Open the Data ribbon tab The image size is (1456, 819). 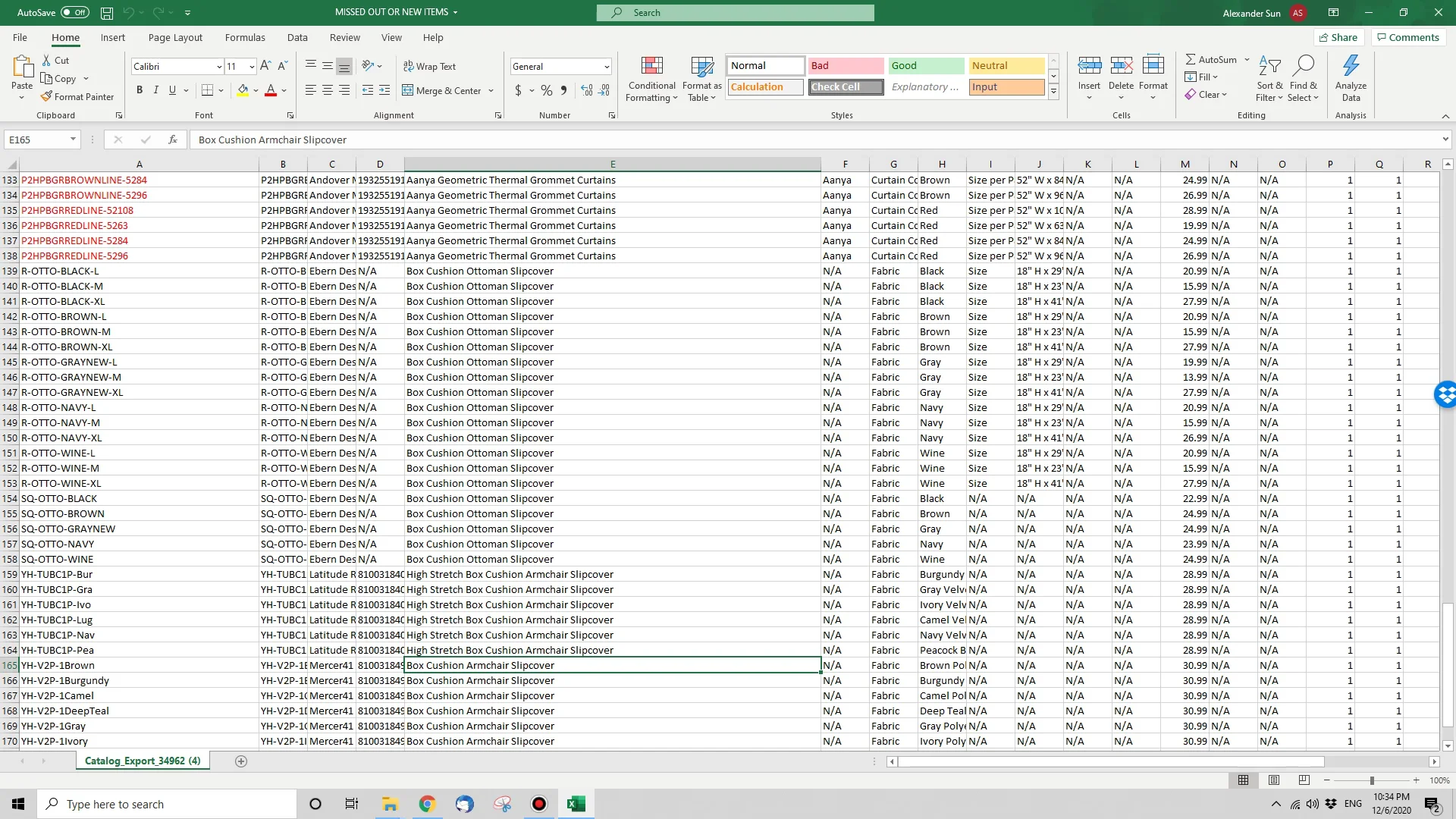297,37
